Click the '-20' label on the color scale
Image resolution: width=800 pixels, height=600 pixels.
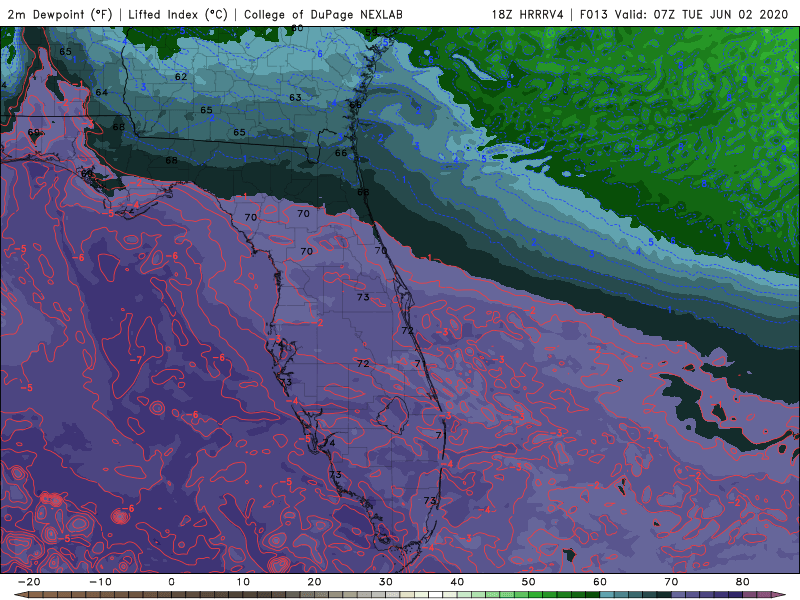click(29, 582)
